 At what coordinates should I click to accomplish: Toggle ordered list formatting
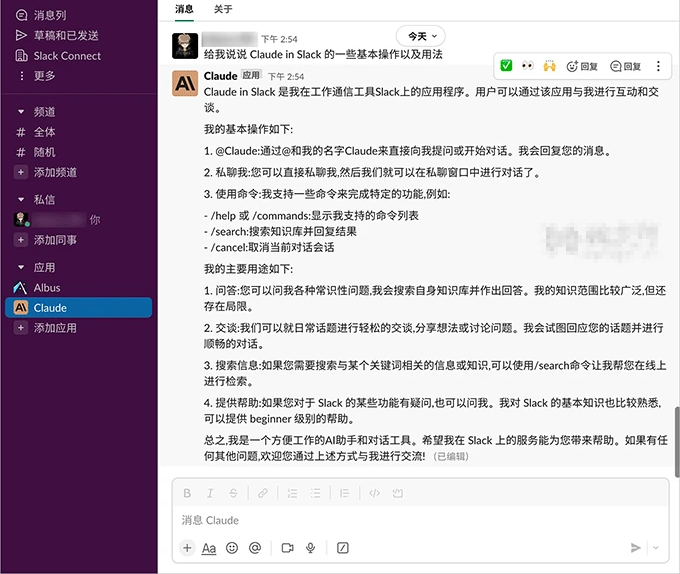pyautogui.click(x=292, y=493)
